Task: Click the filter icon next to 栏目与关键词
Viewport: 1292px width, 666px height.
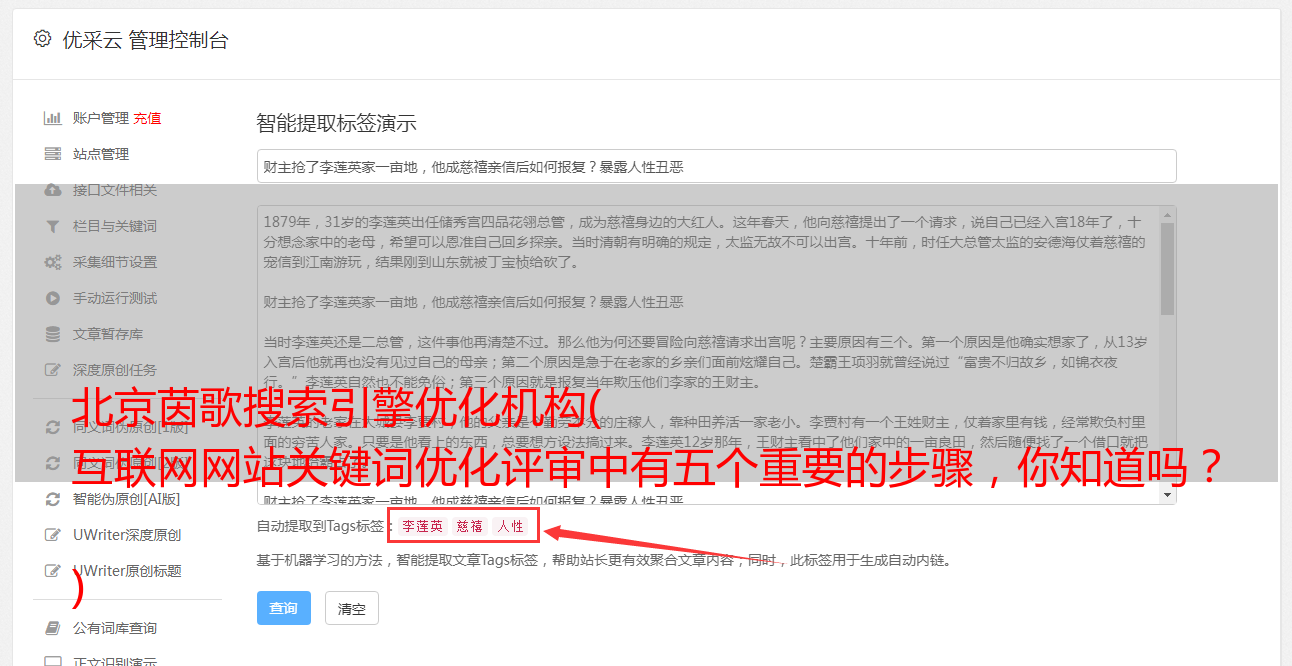Action: (x=53, y=226)
